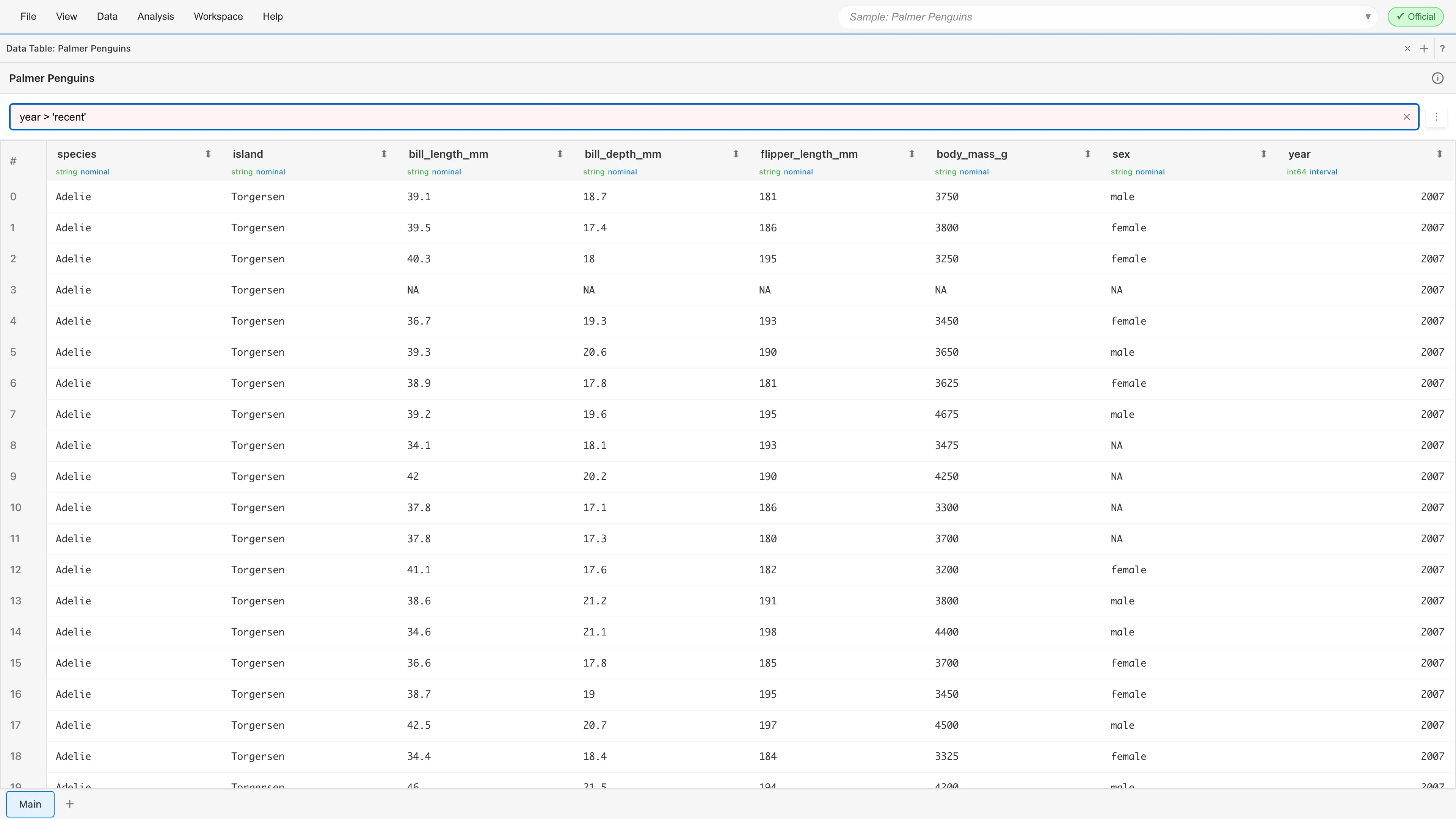
Task: Sort by bill_length_mm column
Action: pyautogui.click(x=560, y=154)
